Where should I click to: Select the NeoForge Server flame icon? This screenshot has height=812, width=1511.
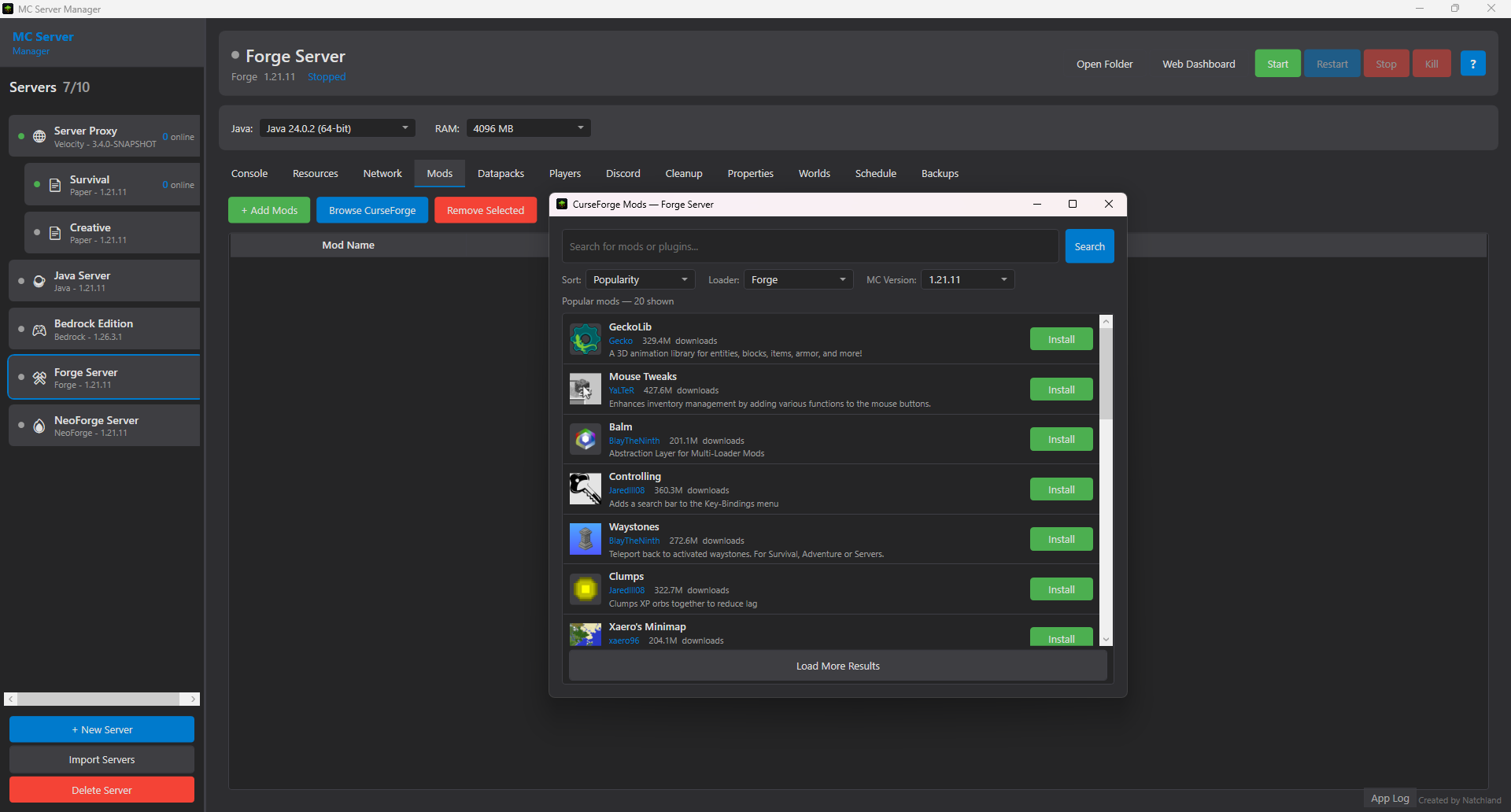[x=39, y=426]
